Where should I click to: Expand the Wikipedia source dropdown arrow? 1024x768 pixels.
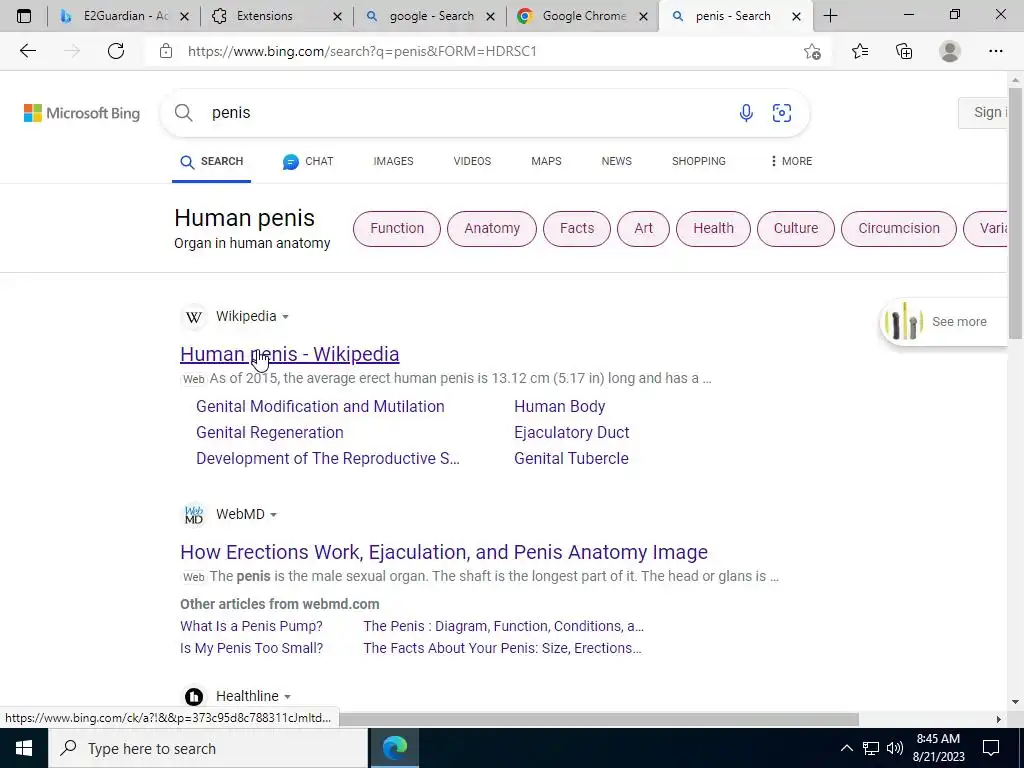coord(285,317)
